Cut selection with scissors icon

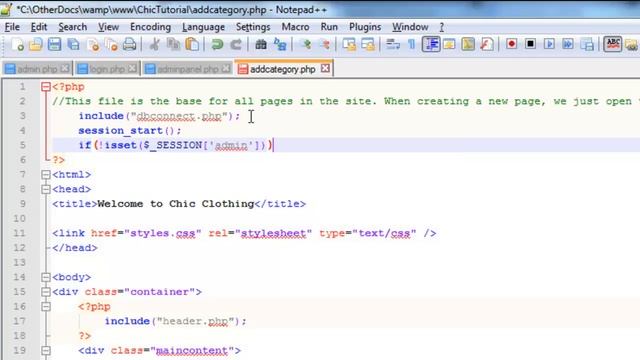154,44
